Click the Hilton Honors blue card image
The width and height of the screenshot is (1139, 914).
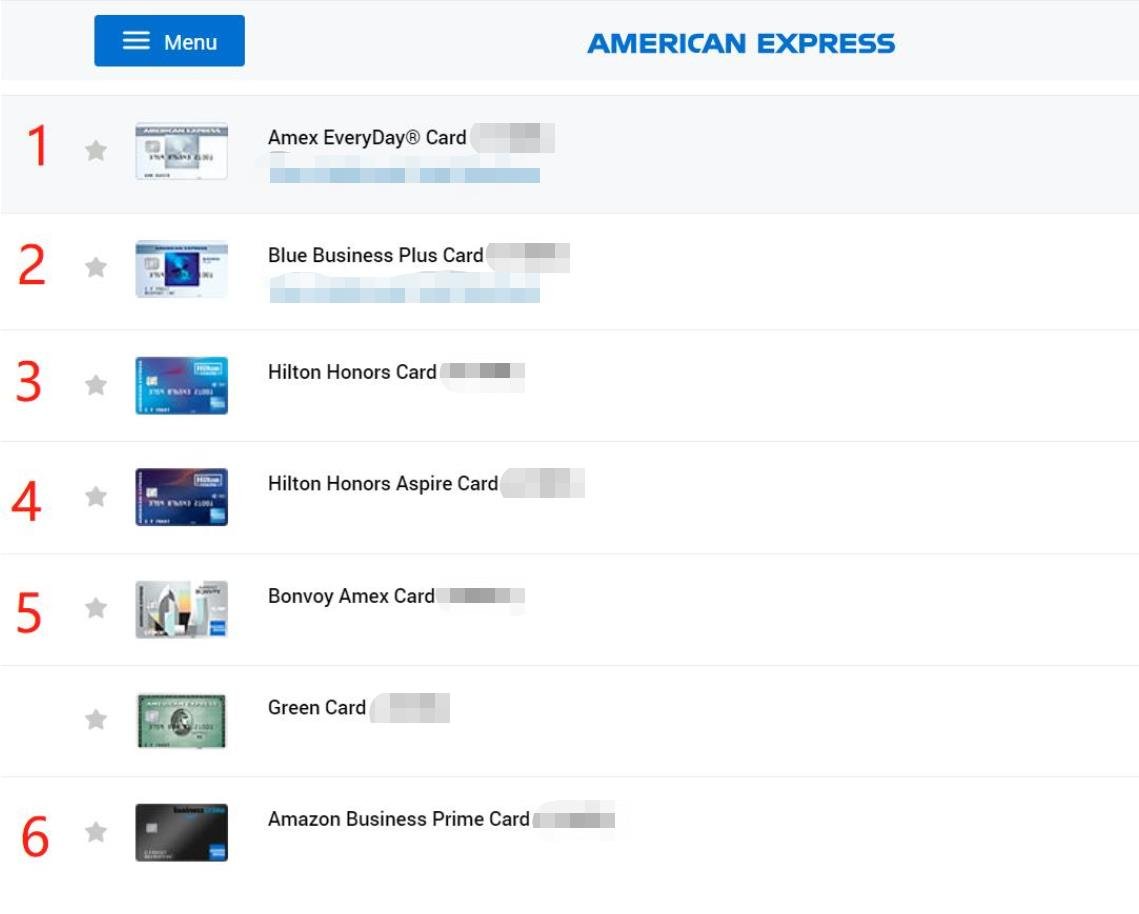click(182, 386)
